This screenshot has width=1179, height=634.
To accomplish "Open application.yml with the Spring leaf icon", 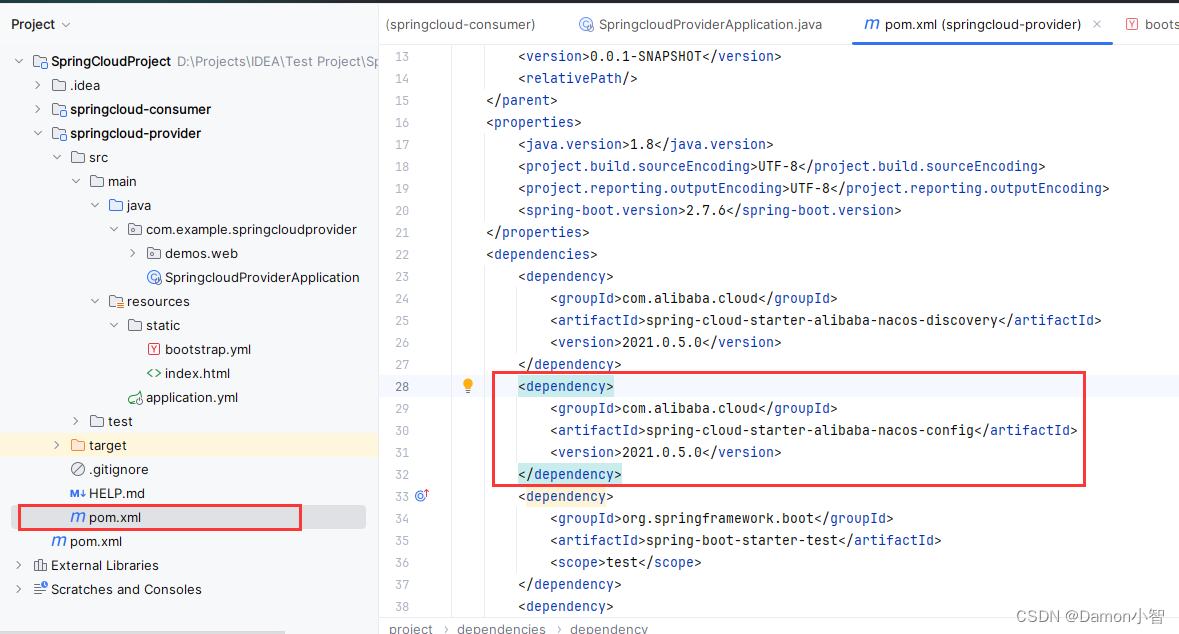I will click(192, 397).
